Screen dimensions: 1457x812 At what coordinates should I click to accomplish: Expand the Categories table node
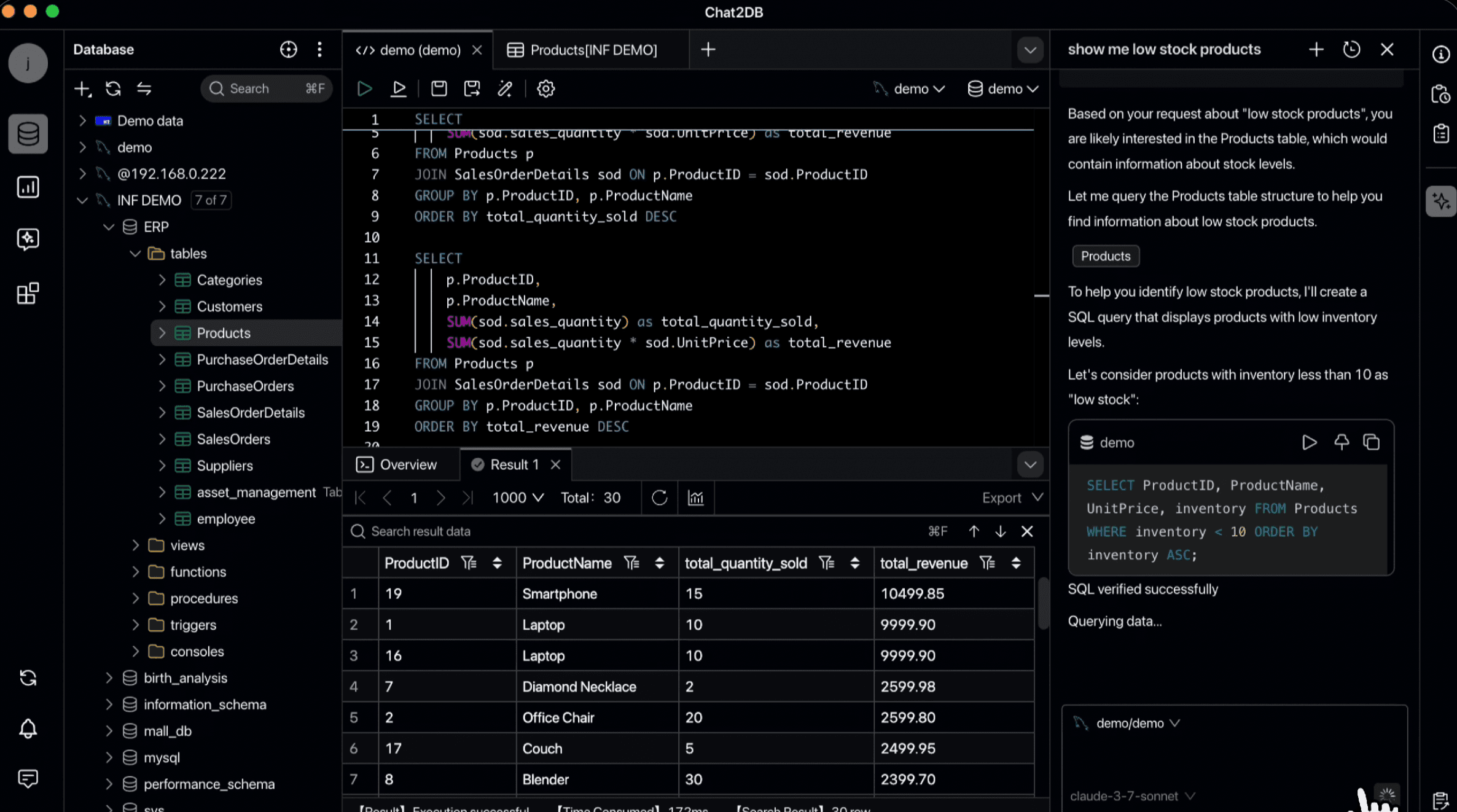click(x=162, y=279)
